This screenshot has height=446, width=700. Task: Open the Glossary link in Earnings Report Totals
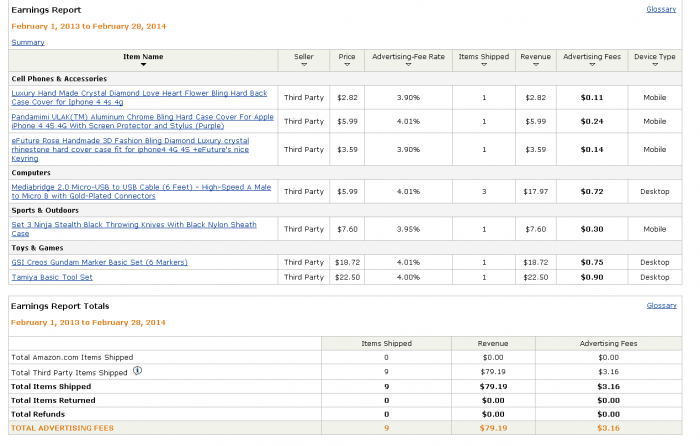[x=662, y=305]
